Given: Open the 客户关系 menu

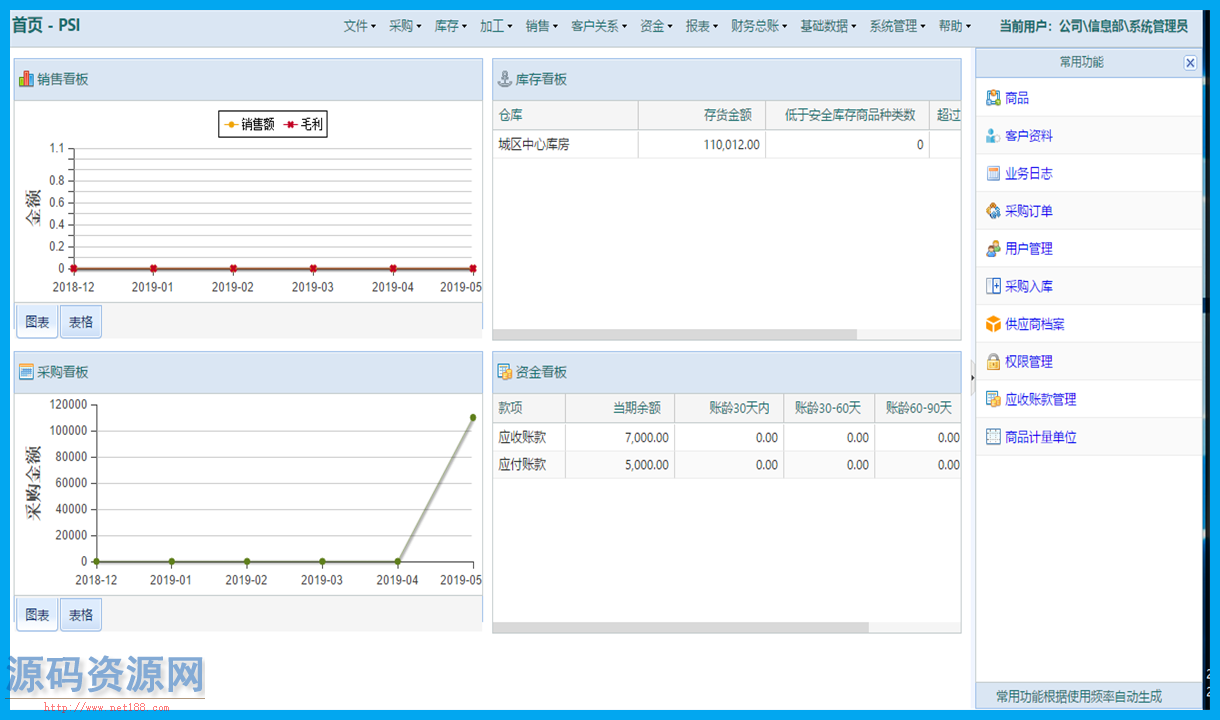Looking at the screenshot, I should 599,26.
